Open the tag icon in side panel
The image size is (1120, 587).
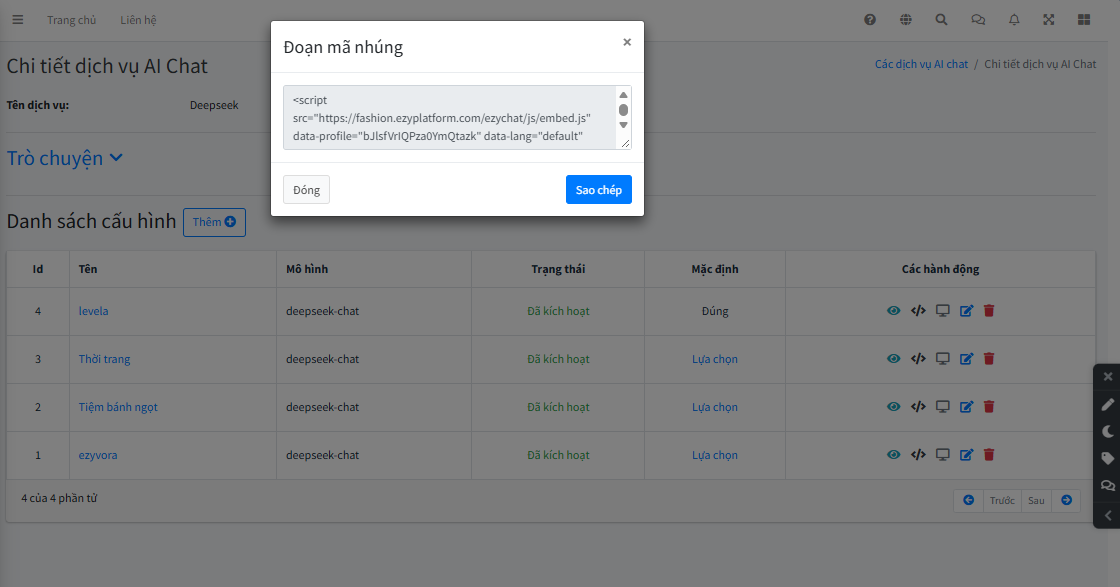click(1108, 458)
